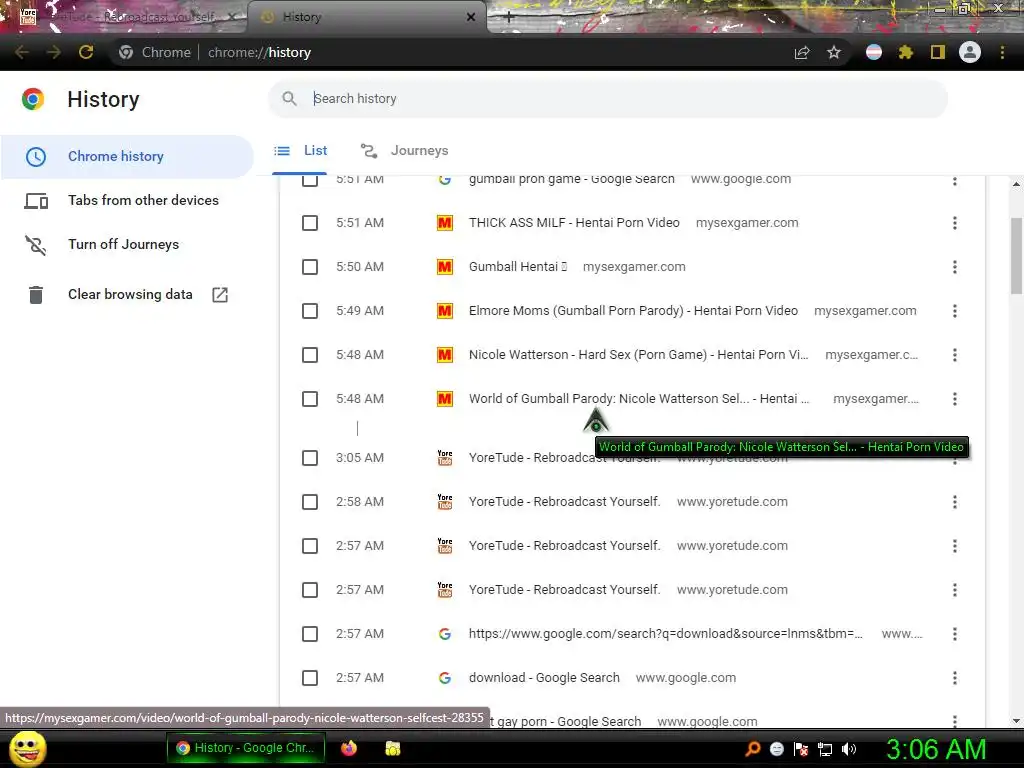Viewport: 1024px width, 768px height.
Task: Open the https://www.google.com/search?q=download link
Action: [665, 634]
